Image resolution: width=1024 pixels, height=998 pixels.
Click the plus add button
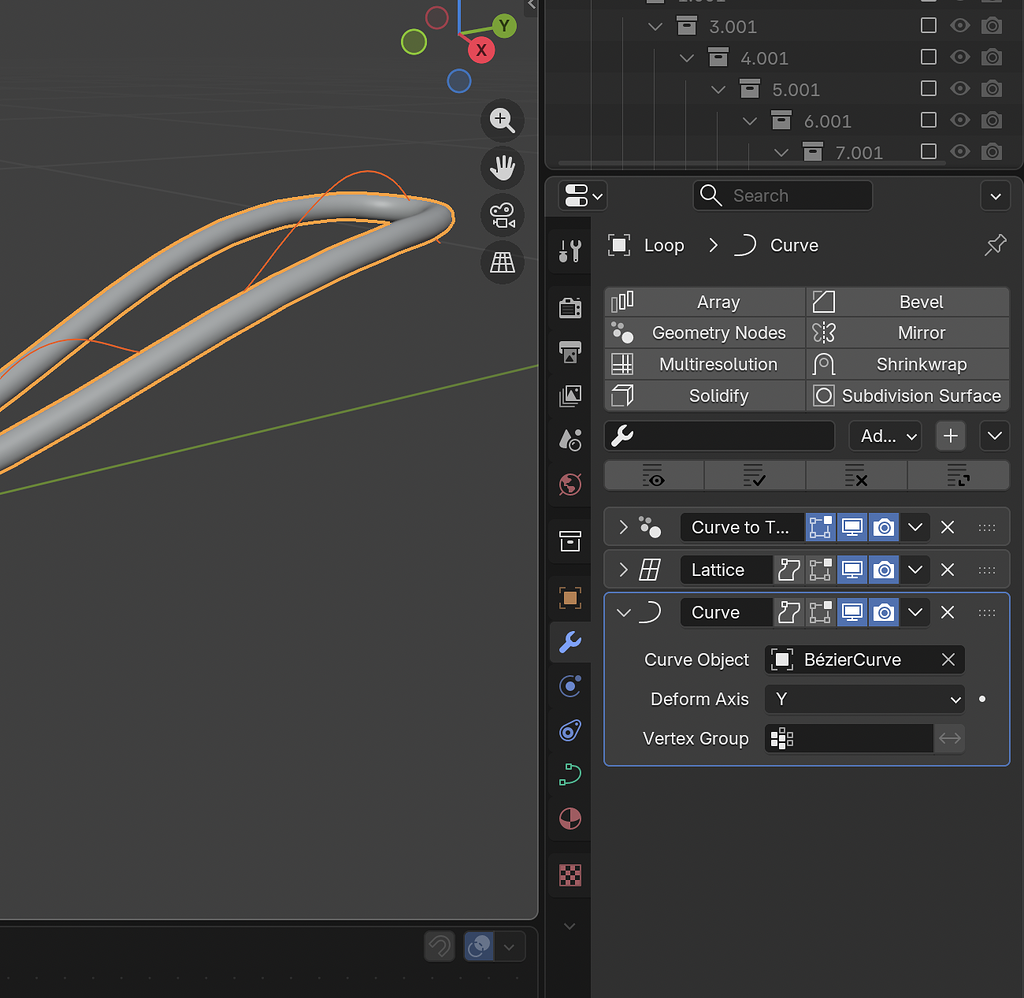coord(951,436)
